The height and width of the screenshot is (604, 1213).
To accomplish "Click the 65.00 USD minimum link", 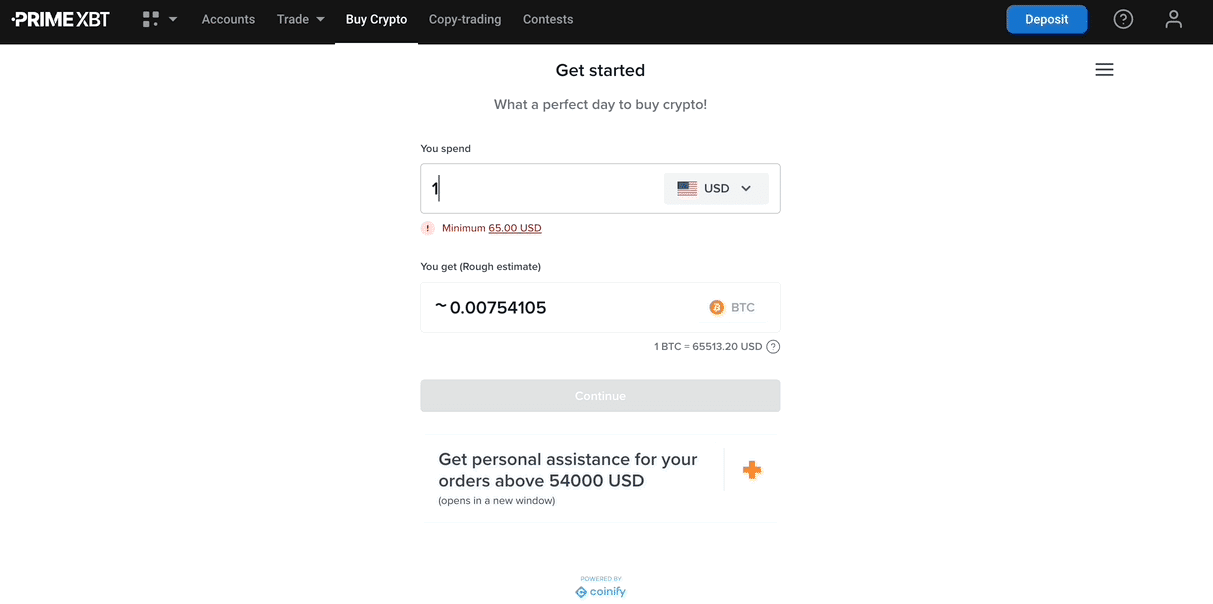I will click(514, 228).
